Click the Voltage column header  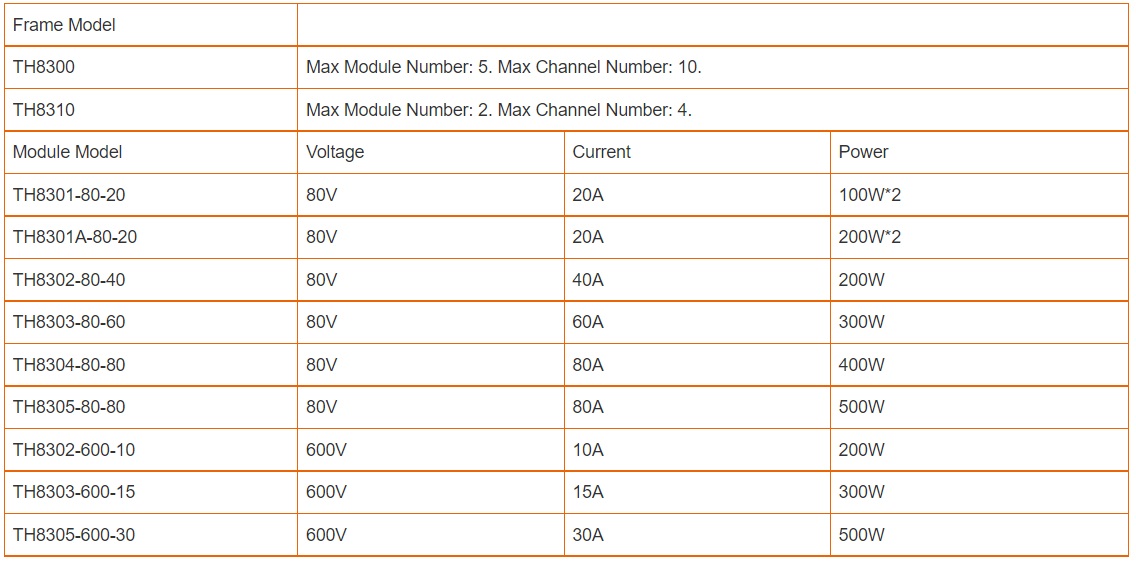tap(430, 152)
